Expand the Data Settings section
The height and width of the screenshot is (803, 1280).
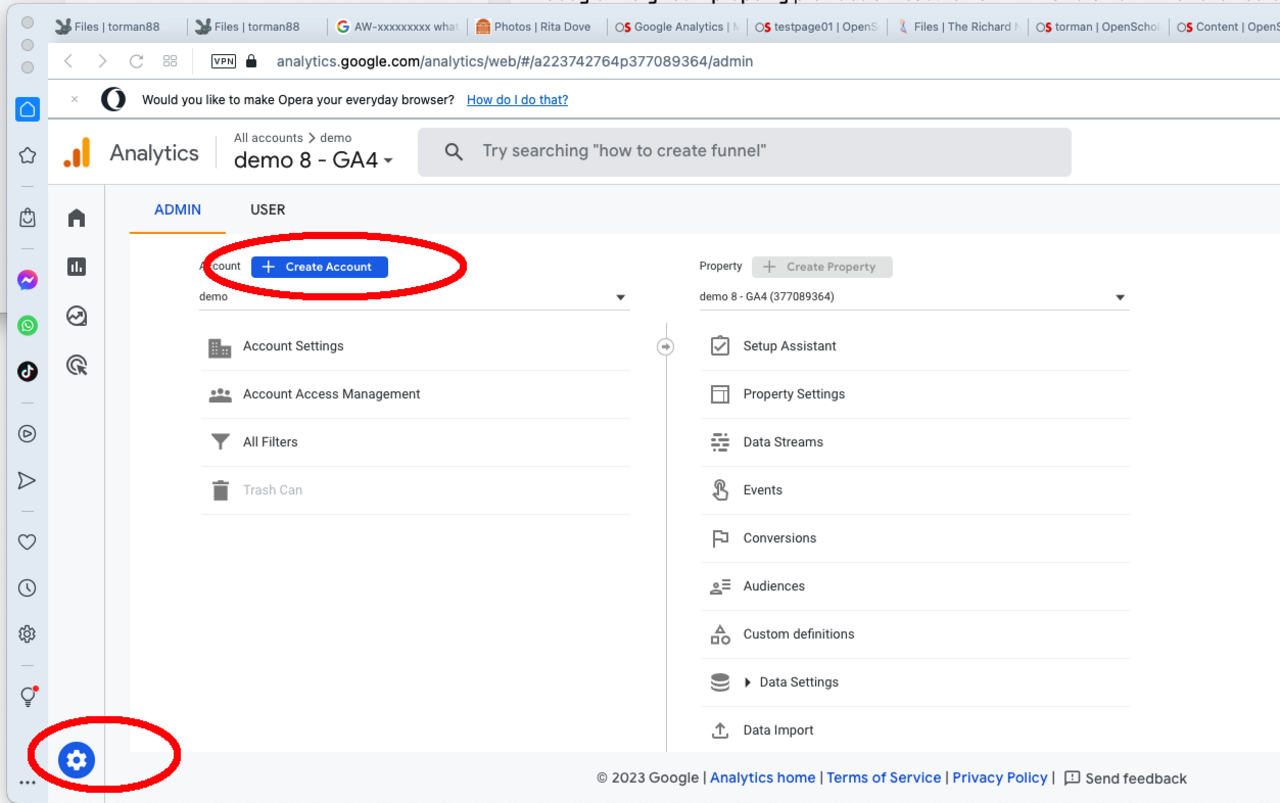(798, 682)
